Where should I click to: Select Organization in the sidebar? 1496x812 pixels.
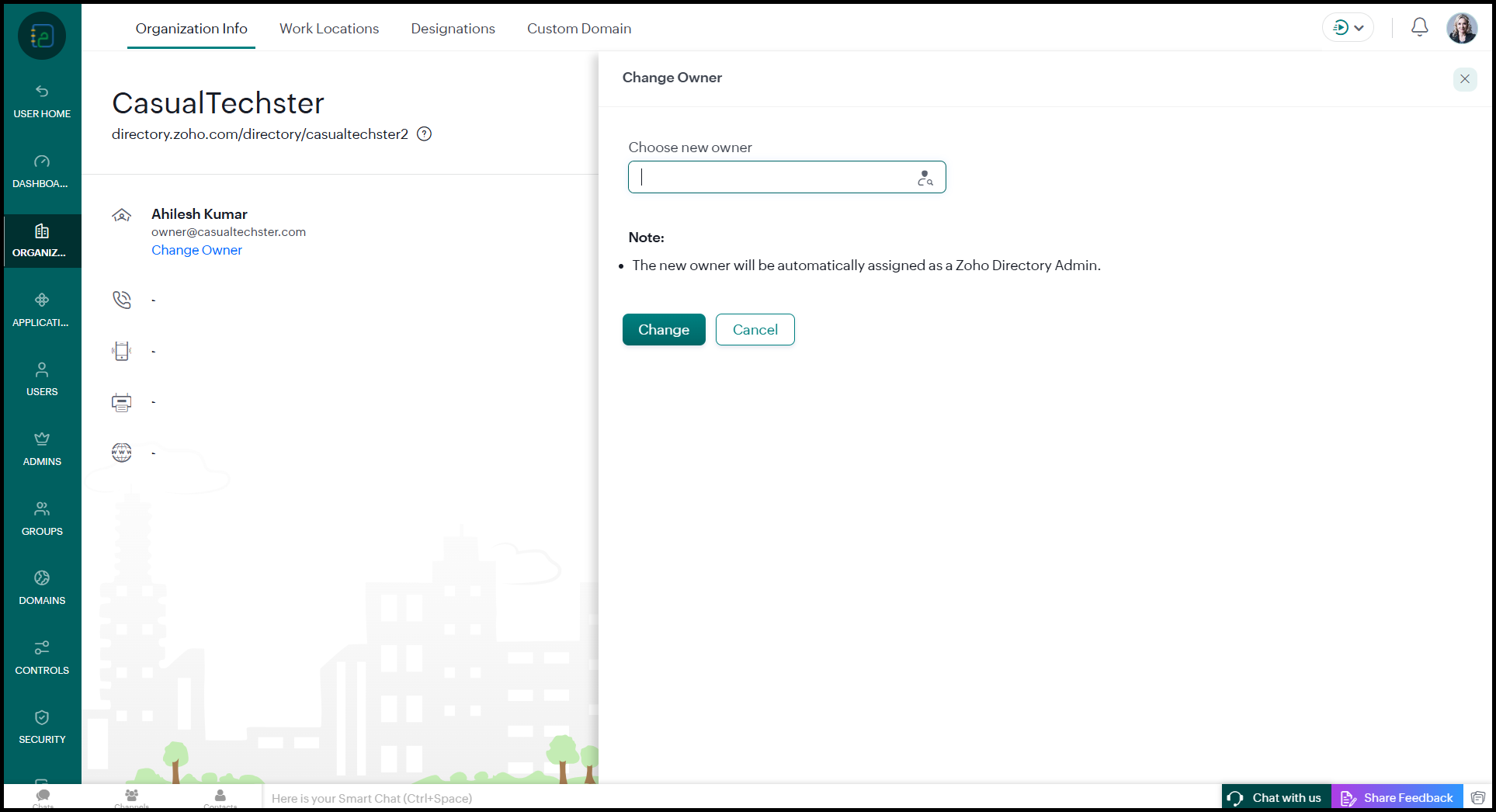tap(42, 241)
